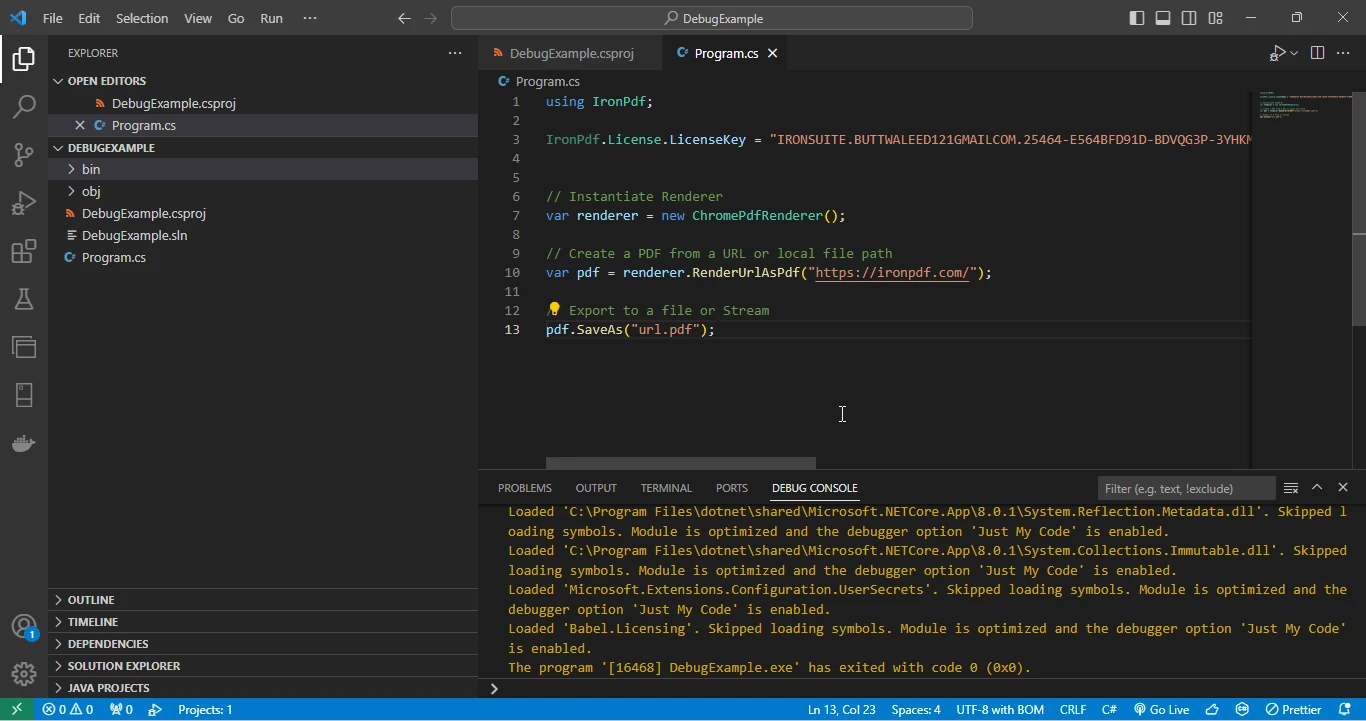Viewport: 1366px width, 721px height.
Task: Close the Program.cs editor tab
Action: (x=772, y=53)
